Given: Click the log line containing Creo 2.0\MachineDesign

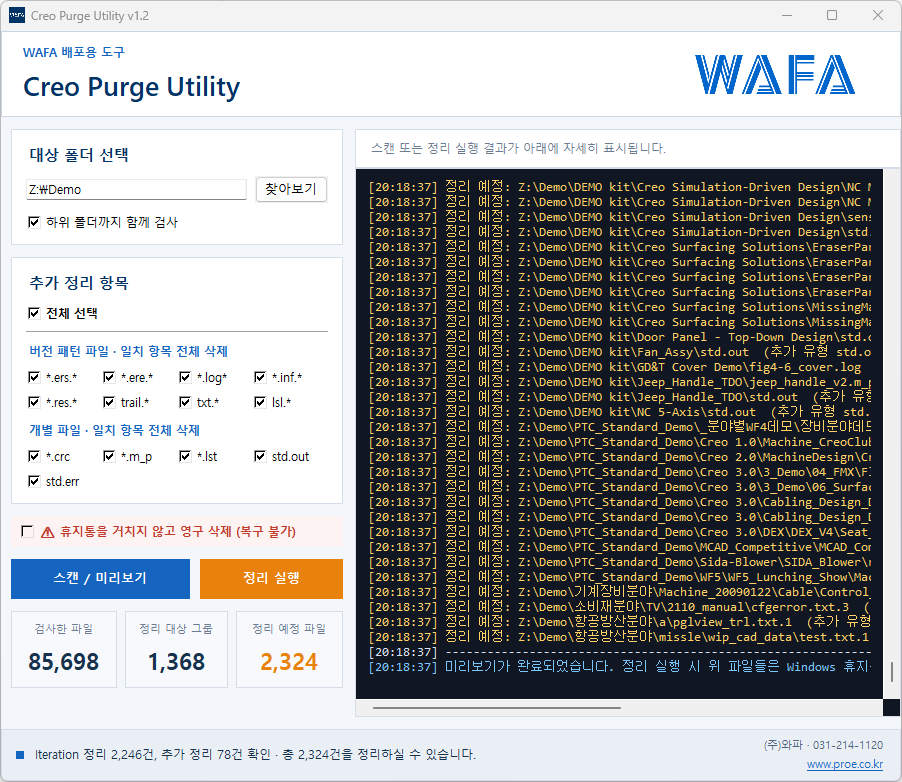Looking at the screenshot, I should point(619,457).
